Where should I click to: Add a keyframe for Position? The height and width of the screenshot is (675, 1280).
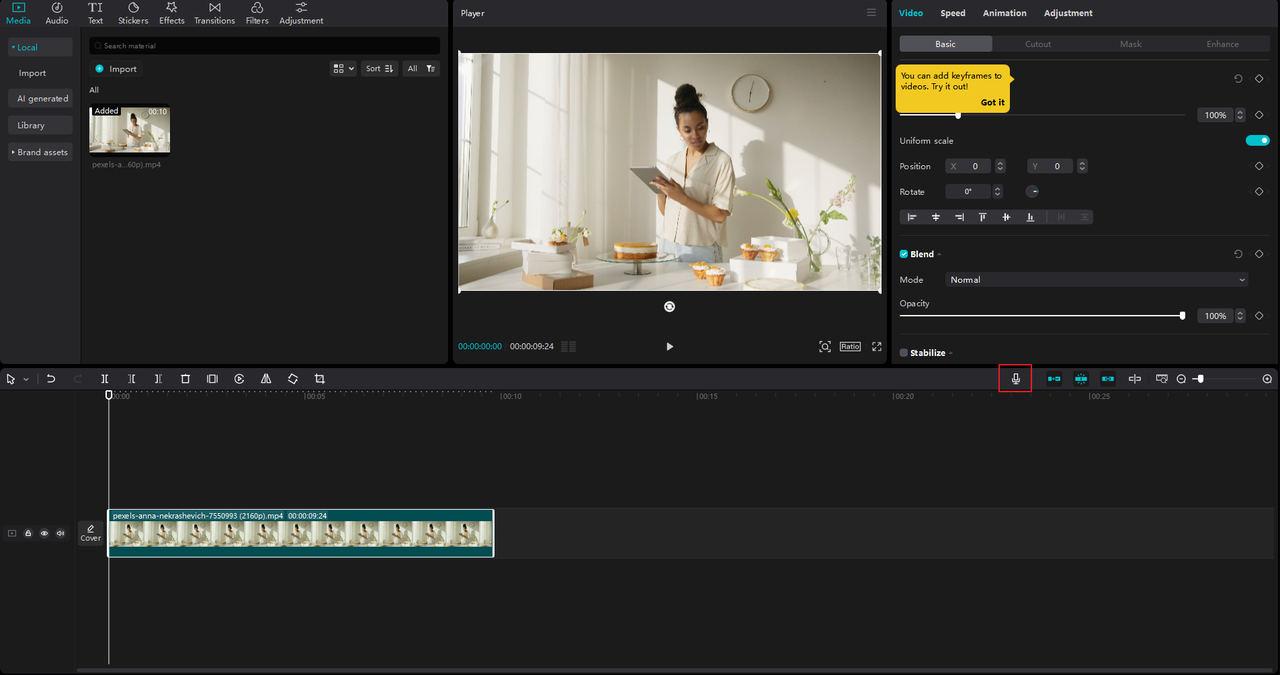[x=1259, y=166]
